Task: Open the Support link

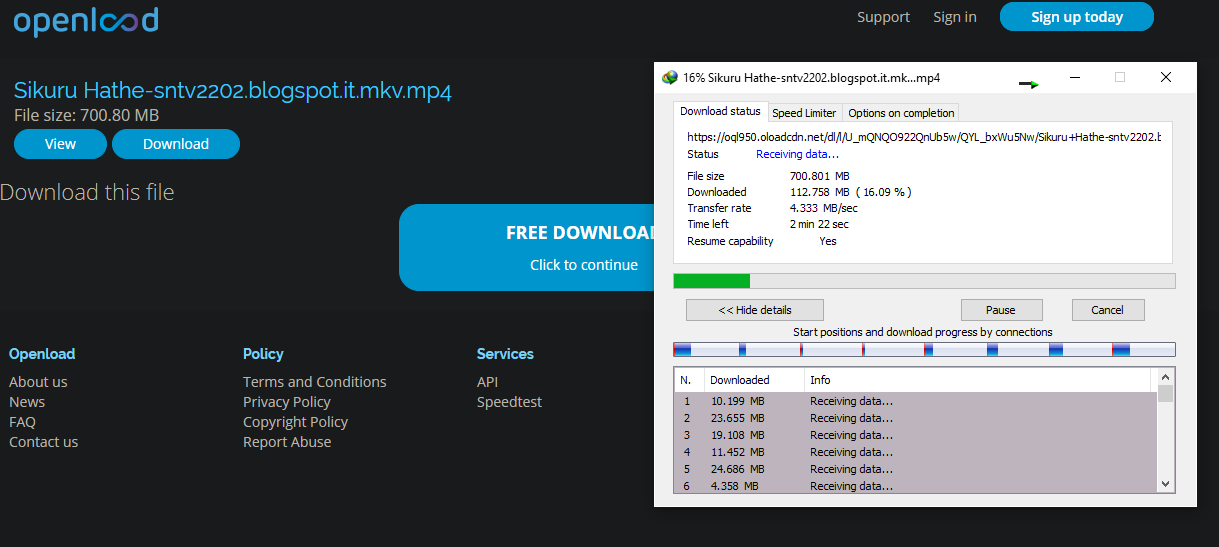Action: pos(883,17)
